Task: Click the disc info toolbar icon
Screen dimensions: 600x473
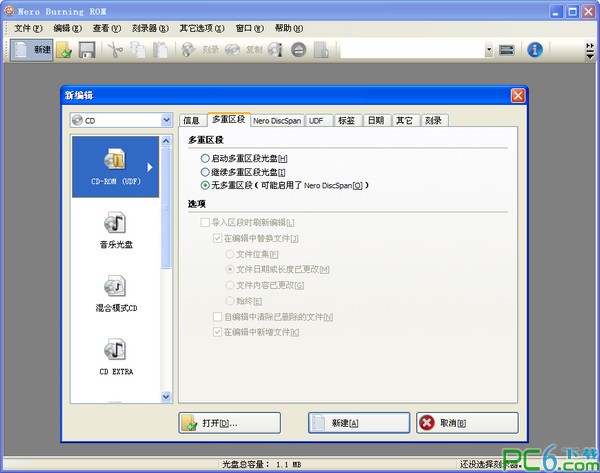Action: tap(275, 50)
